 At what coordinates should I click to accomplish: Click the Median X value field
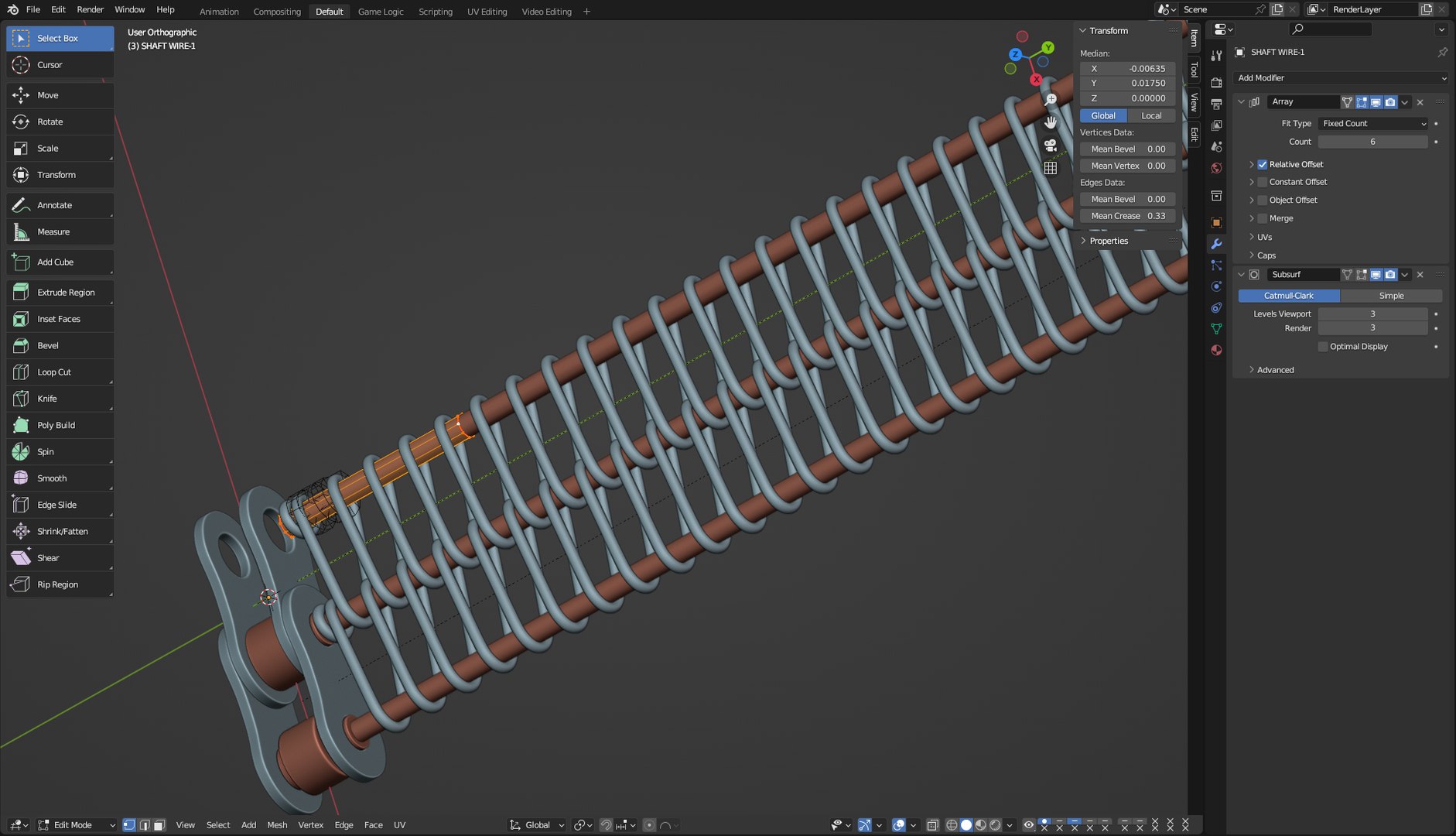(x=1127, y=69)
